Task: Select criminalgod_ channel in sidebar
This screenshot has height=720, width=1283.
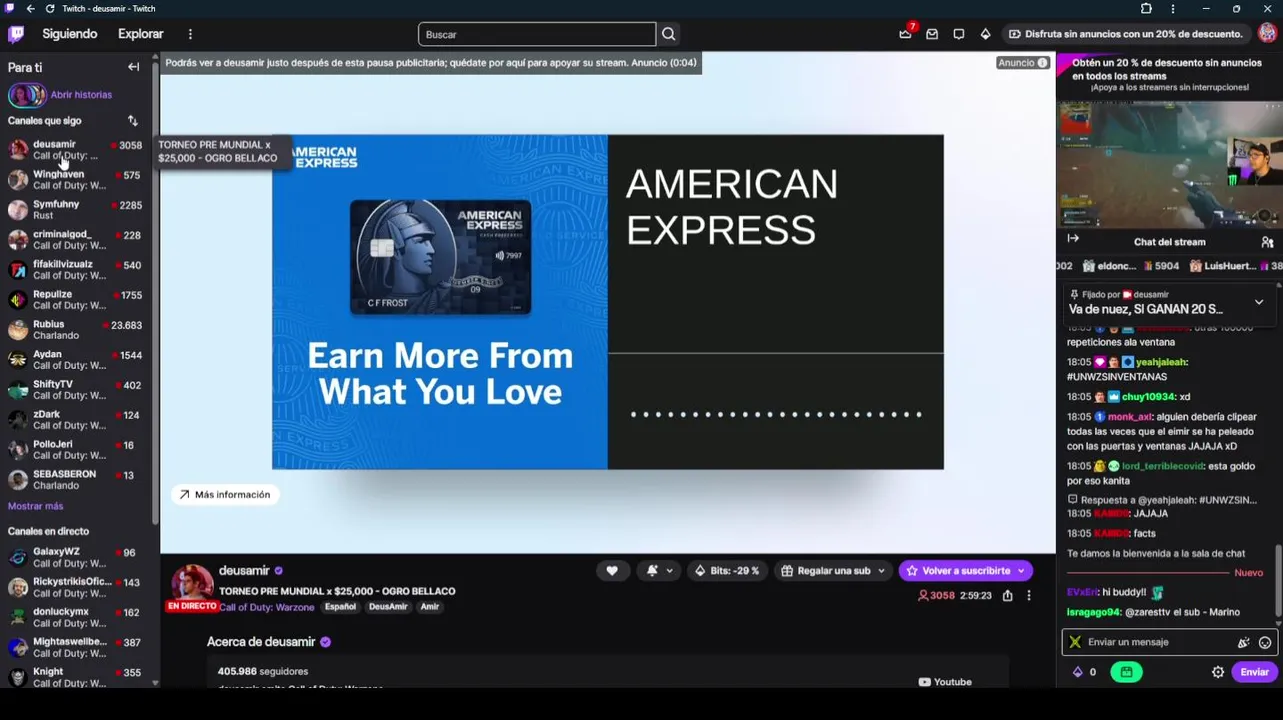Action: click(x=77, y=240)
